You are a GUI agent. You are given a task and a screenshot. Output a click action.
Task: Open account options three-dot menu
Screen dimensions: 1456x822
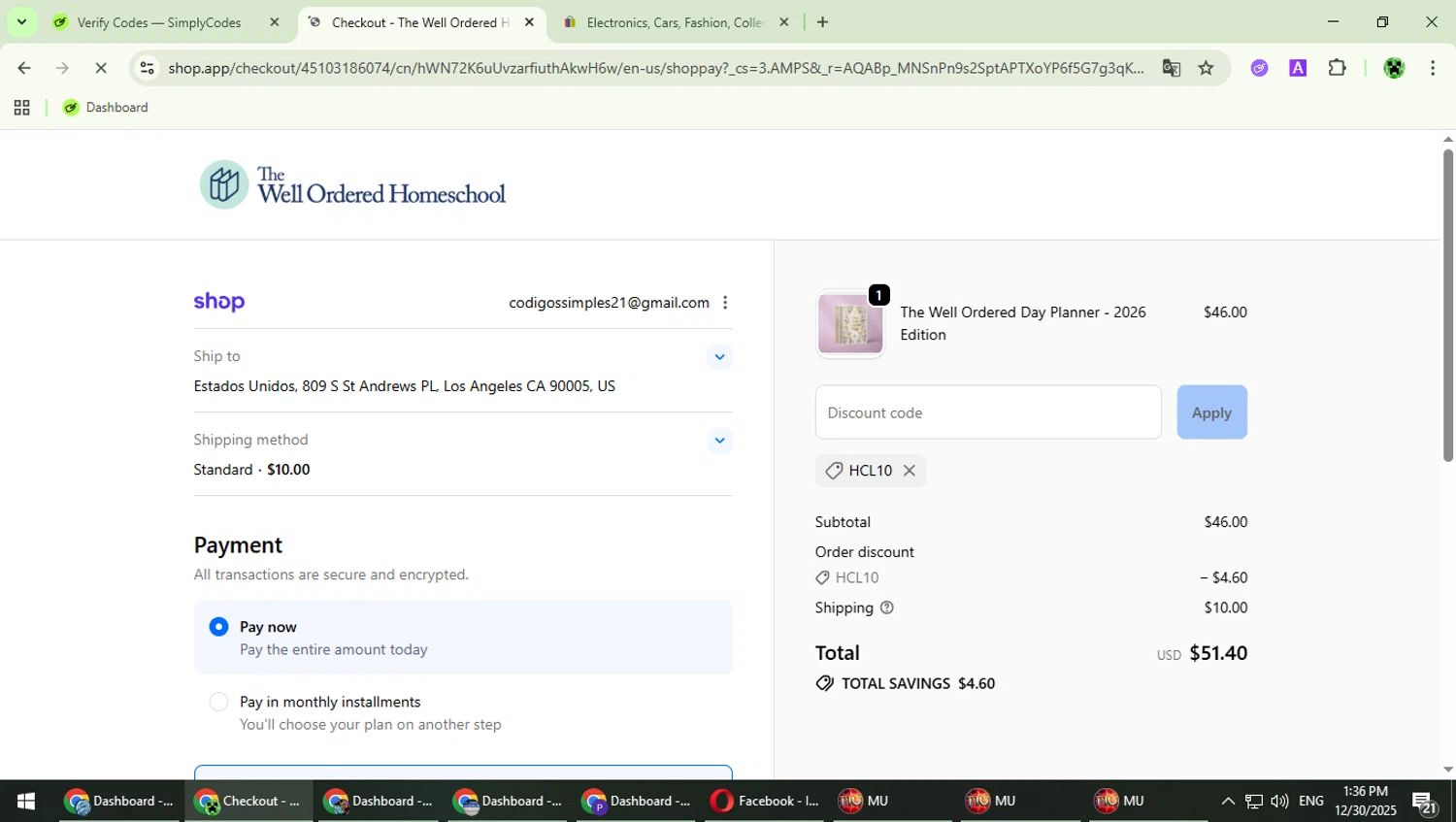pos(725,303)
